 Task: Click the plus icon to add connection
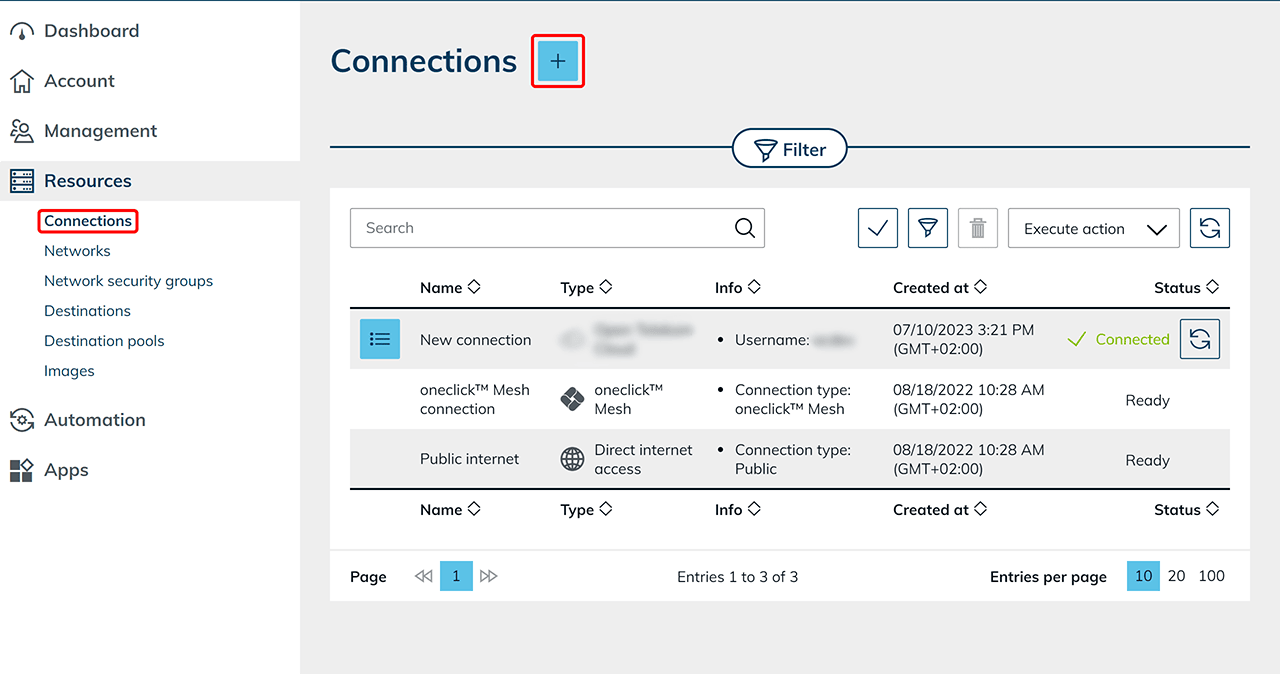557,61
